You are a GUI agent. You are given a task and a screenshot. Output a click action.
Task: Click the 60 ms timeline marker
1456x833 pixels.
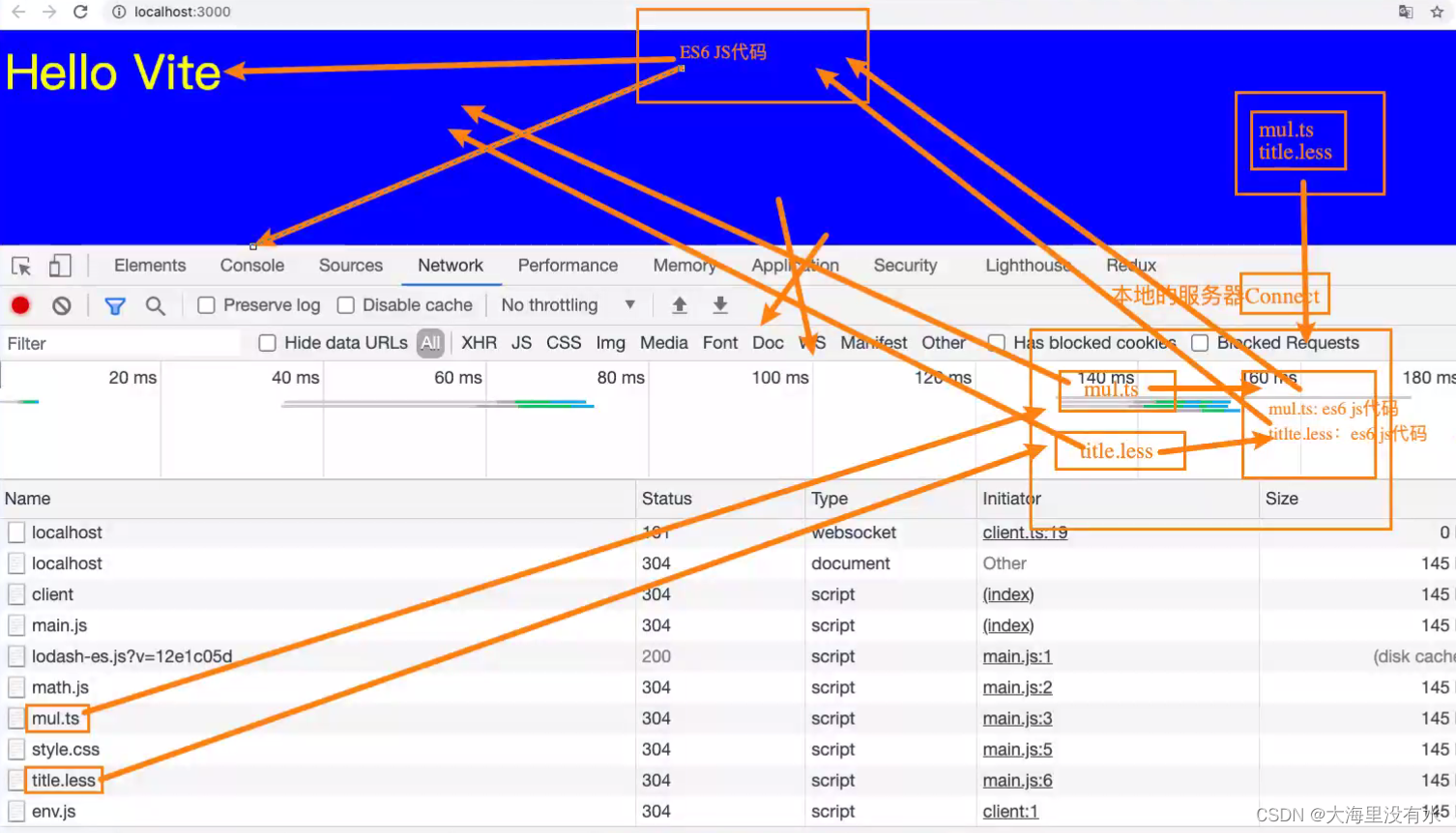458,378
